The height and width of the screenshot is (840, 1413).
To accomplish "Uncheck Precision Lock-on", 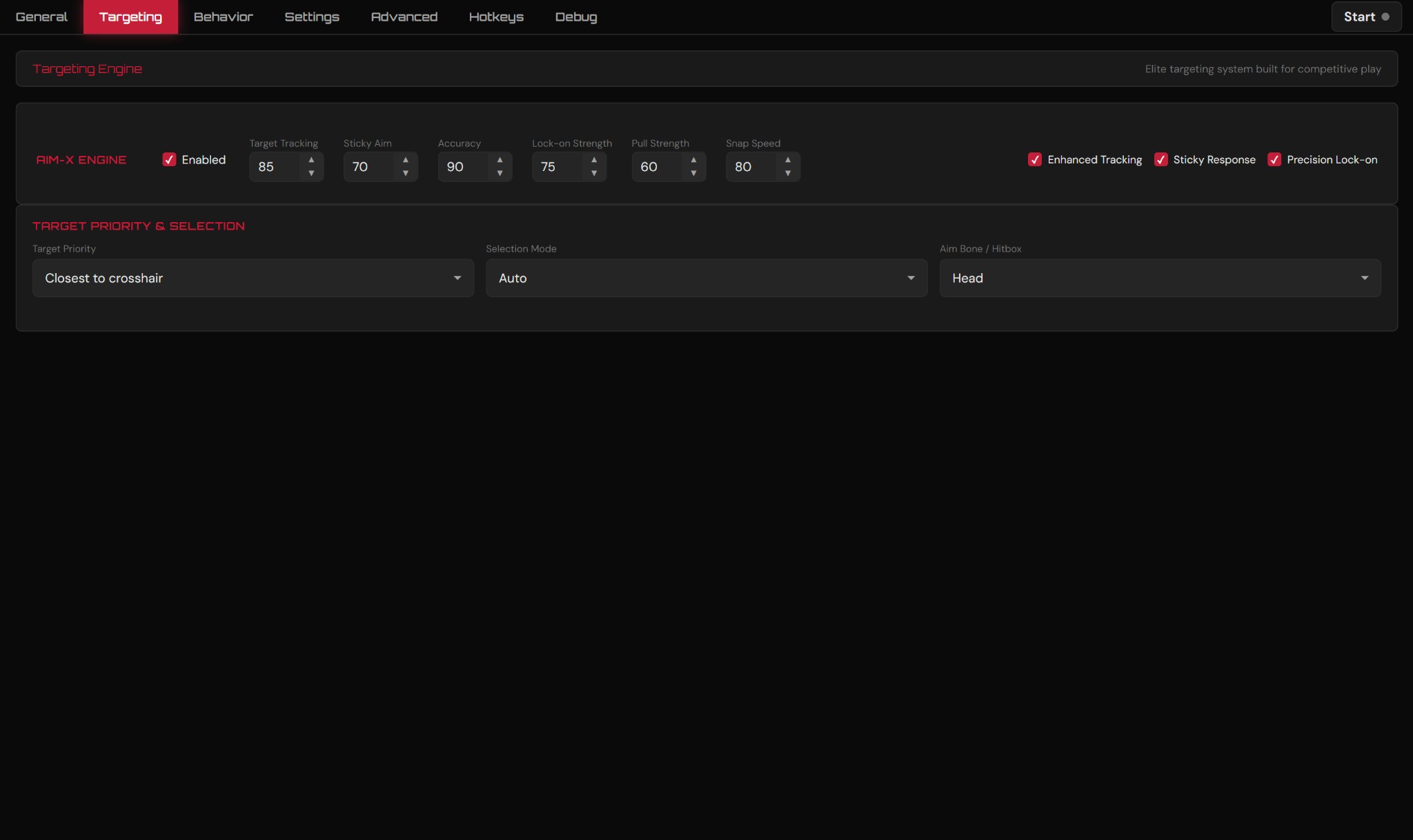I will pyautogui.click(x=1274, y=159).
